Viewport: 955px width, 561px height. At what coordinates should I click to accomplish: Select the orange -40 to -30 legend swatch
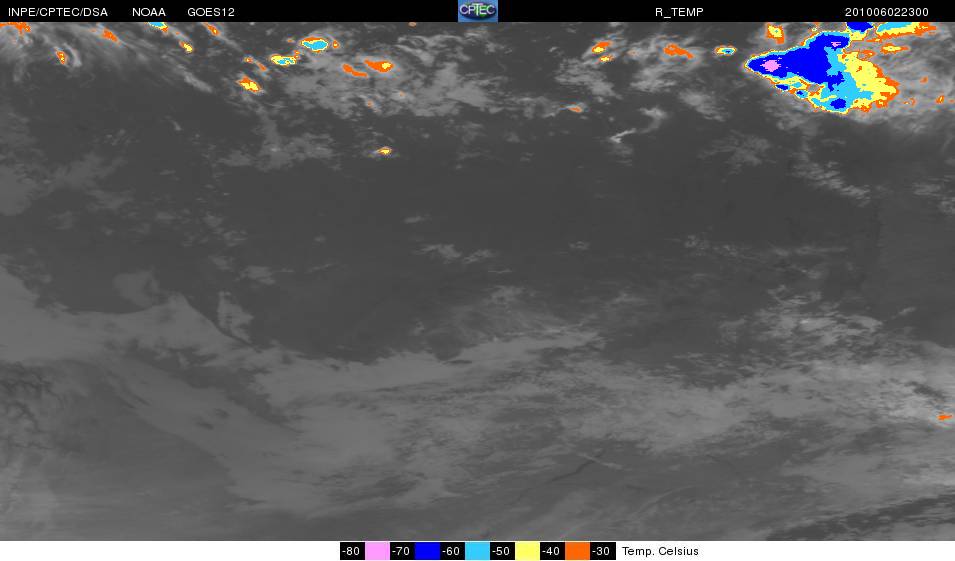pyautogui.click(x=577, y=551)
